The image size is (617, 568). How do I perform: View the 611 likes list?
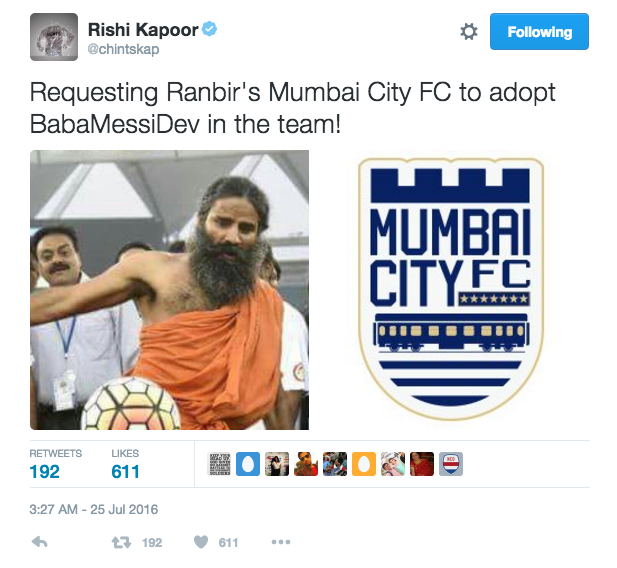pos(126,464)
